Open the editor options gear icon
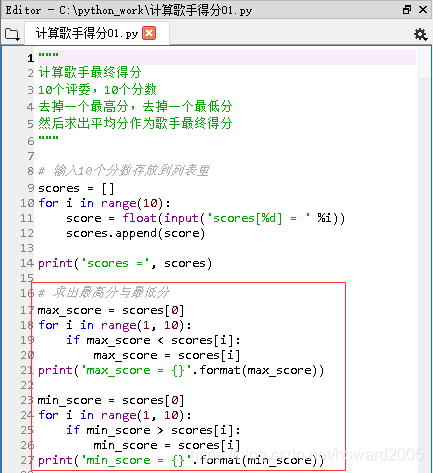The width and height of the screenshot is (433, 473). tap(420, 34)
